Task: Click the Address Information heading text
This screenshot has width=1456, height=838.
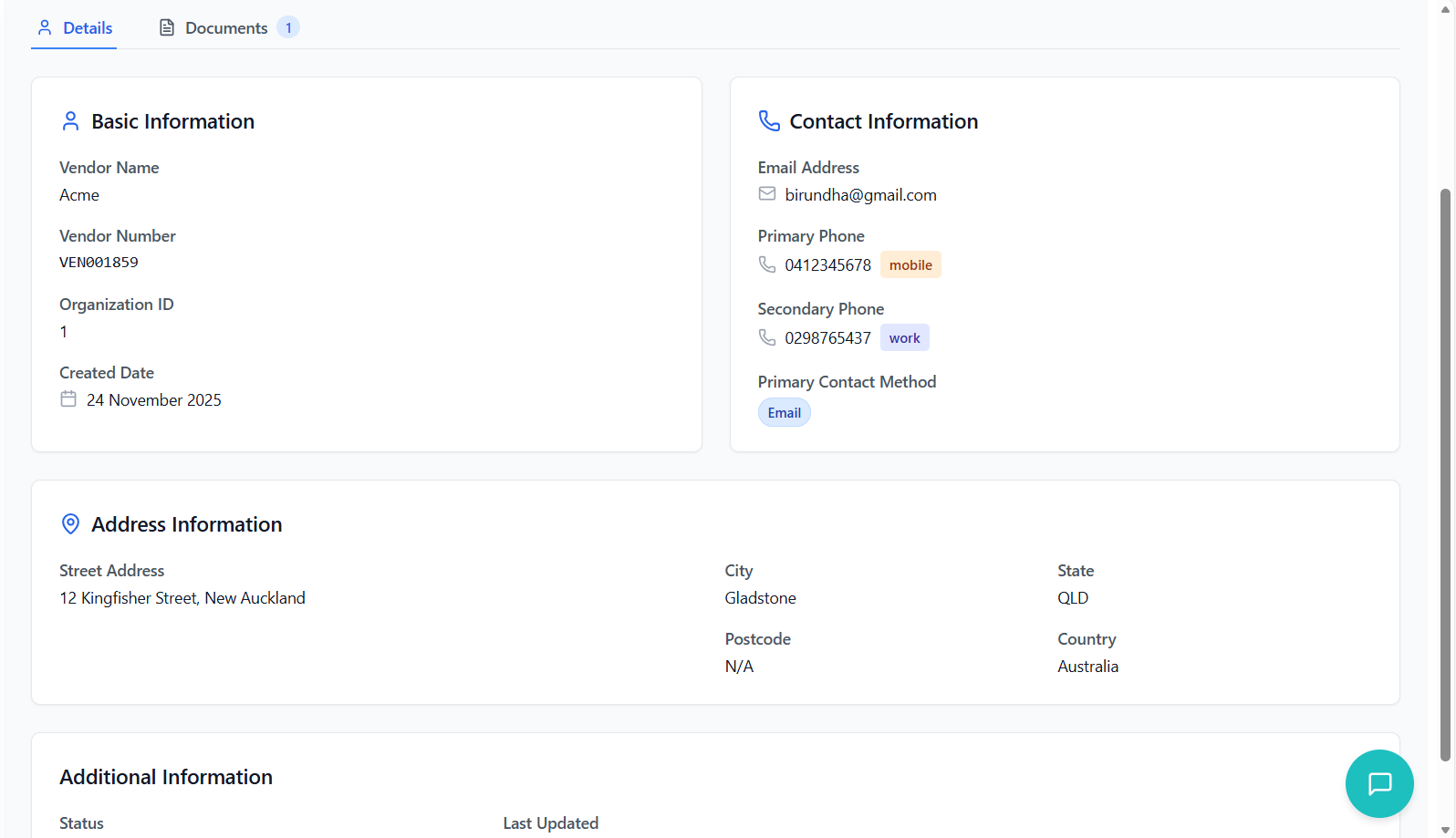Action: [186, 524]
